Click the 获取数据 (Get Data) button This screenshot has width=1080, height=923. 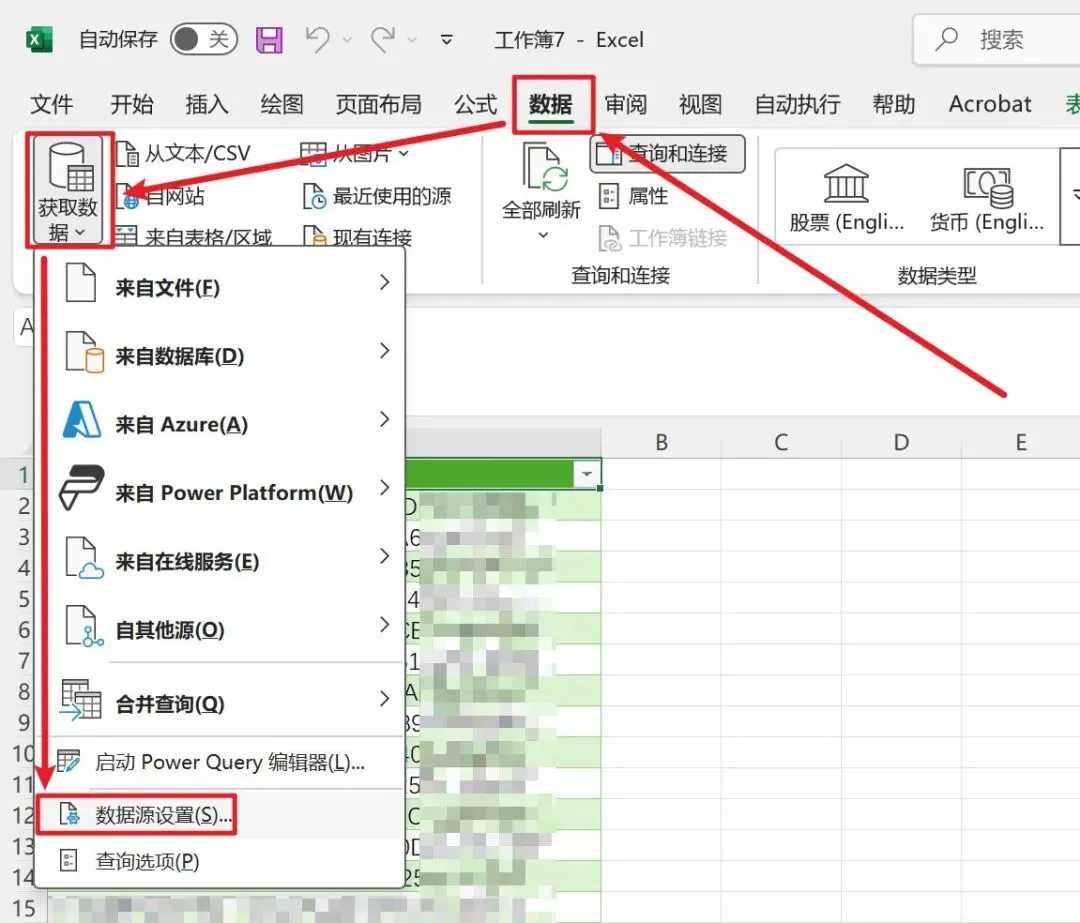pyautogui.click(x=68, y=191)
